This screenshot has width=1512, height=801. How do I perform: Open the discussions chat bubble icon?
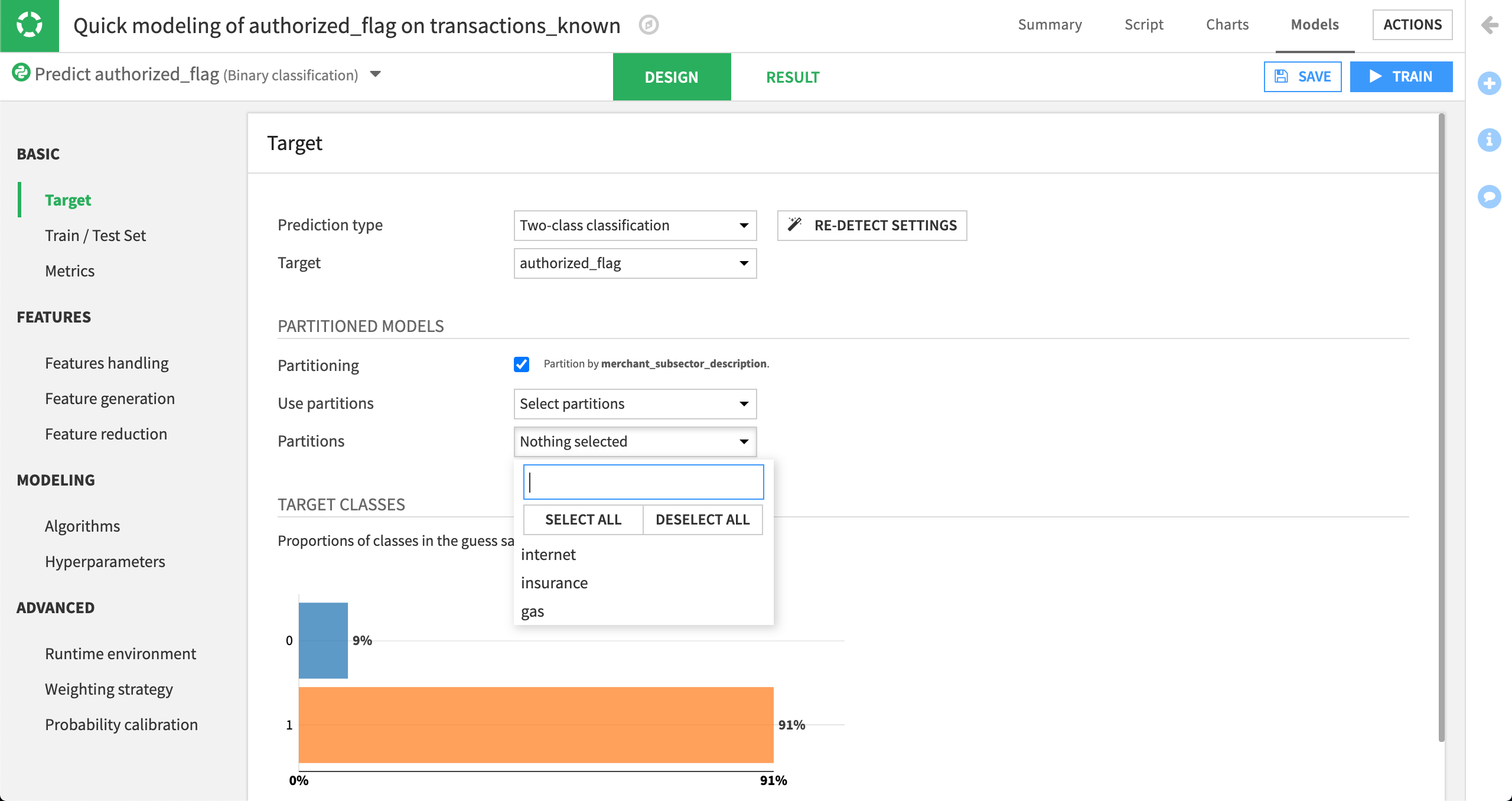coord(1489,197)
